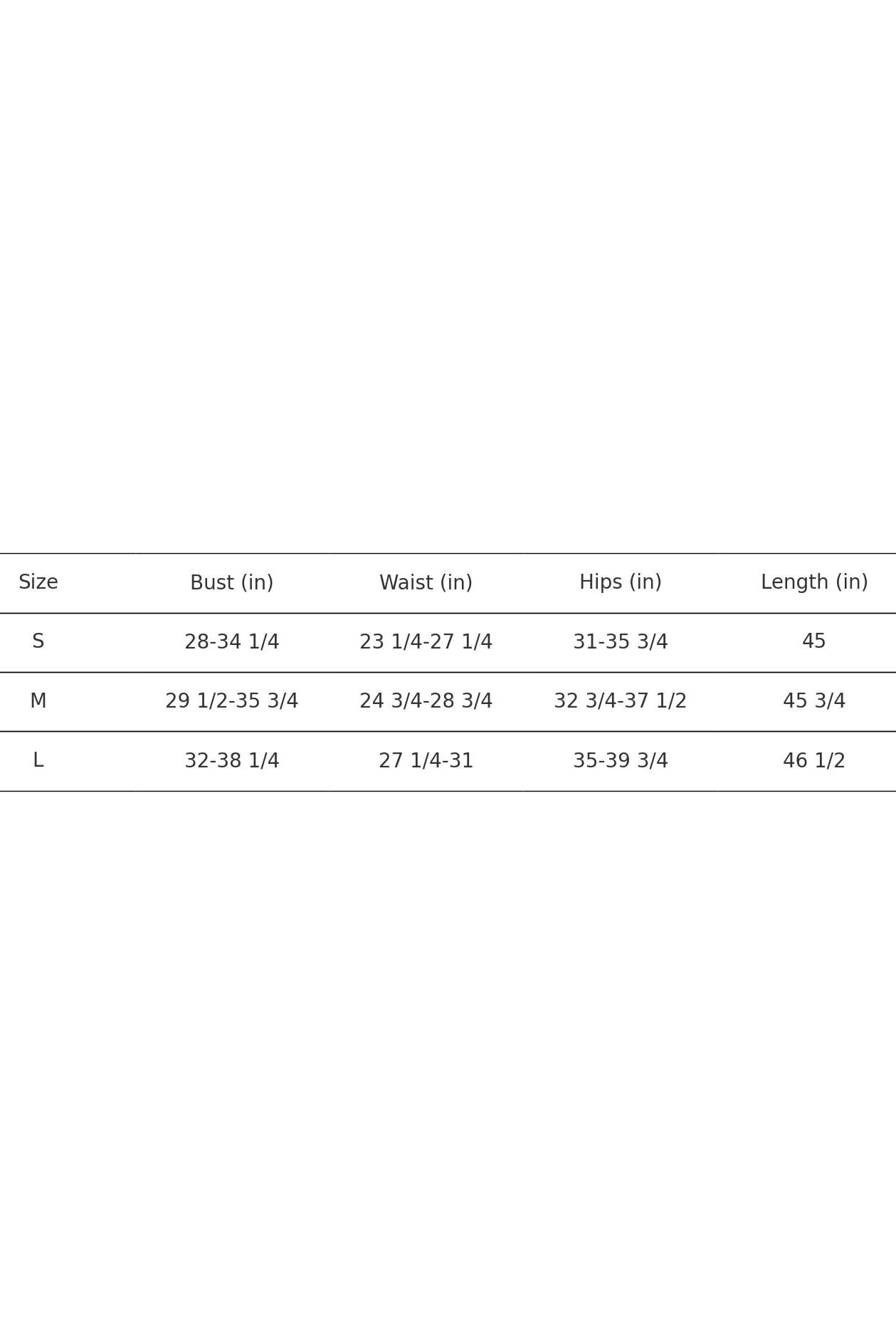The width and height of the screenshot is (896, 1344).
Task: Click length value 45 in S row
Action: pos(814,641)
